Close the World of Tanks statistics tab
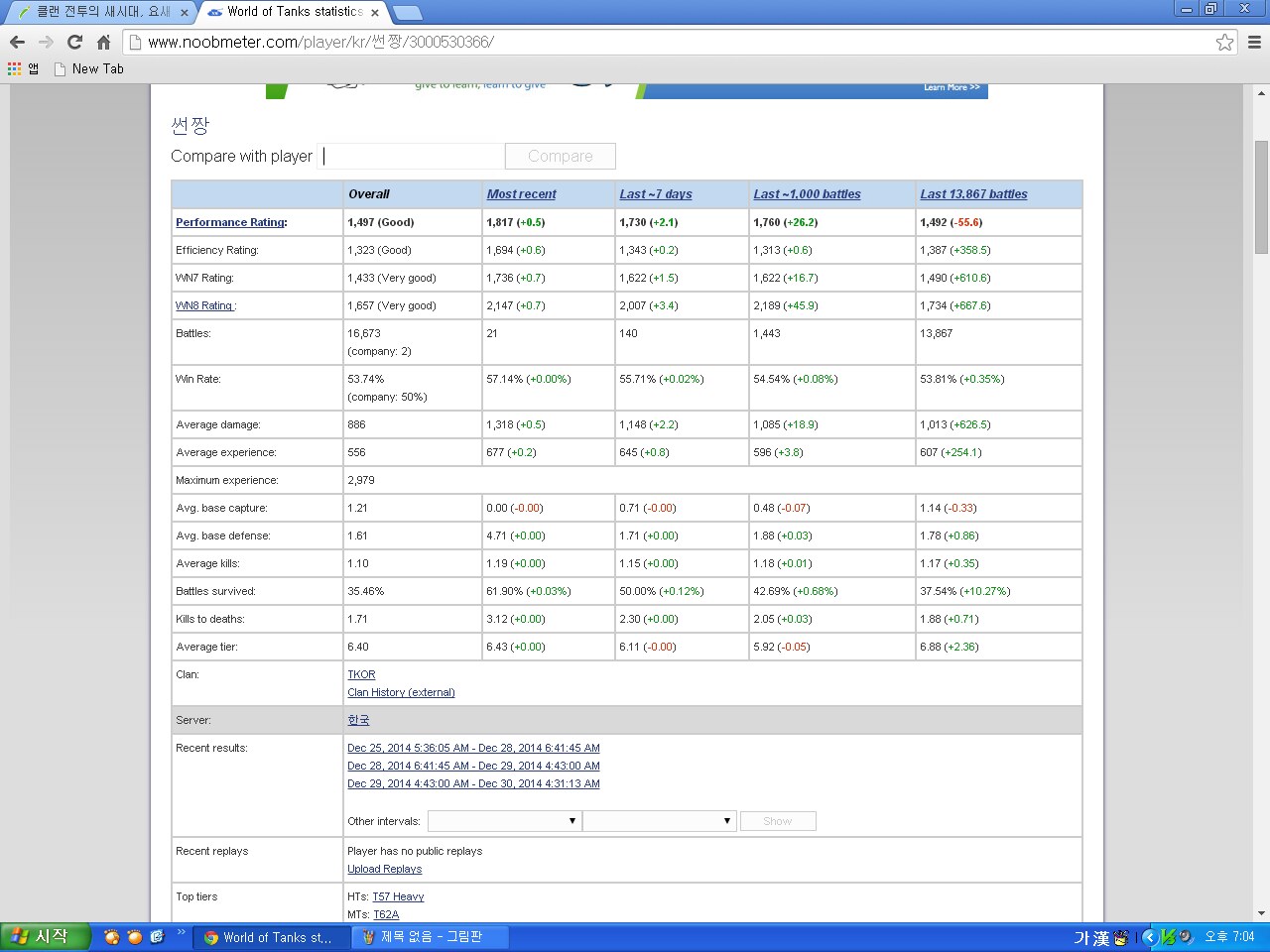The width and height of the screenshot is (1270, 952). (x=375, y=13)
